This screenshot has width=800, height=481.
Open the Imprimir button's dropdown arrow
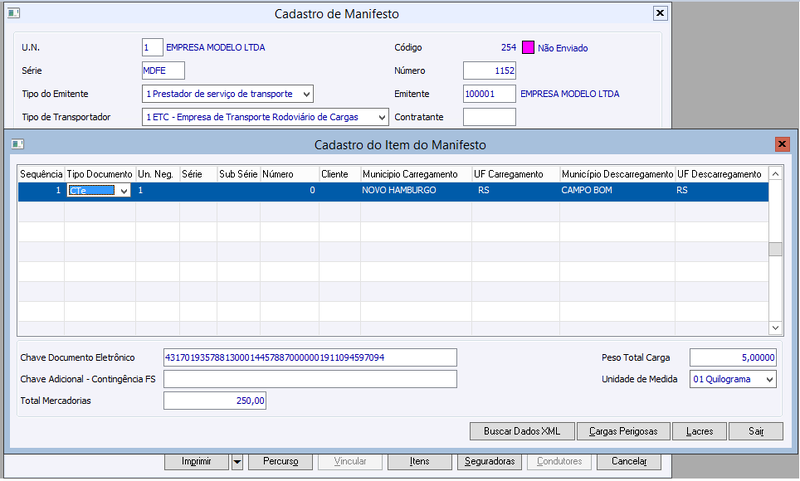(x=237, y=462)
